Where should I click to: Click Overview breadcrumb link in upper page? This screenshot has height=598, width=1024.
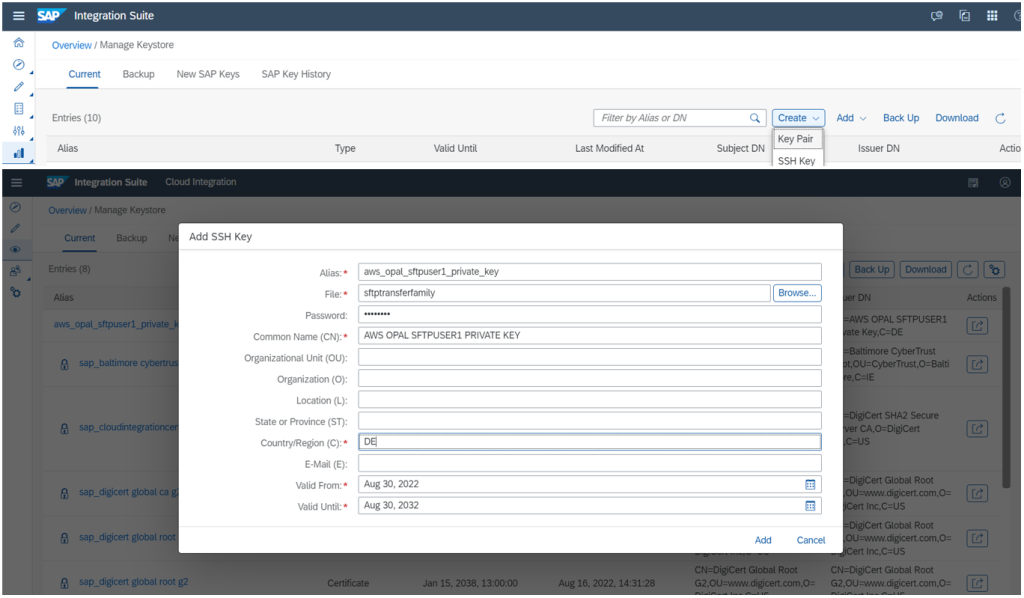tap(72, 45)
